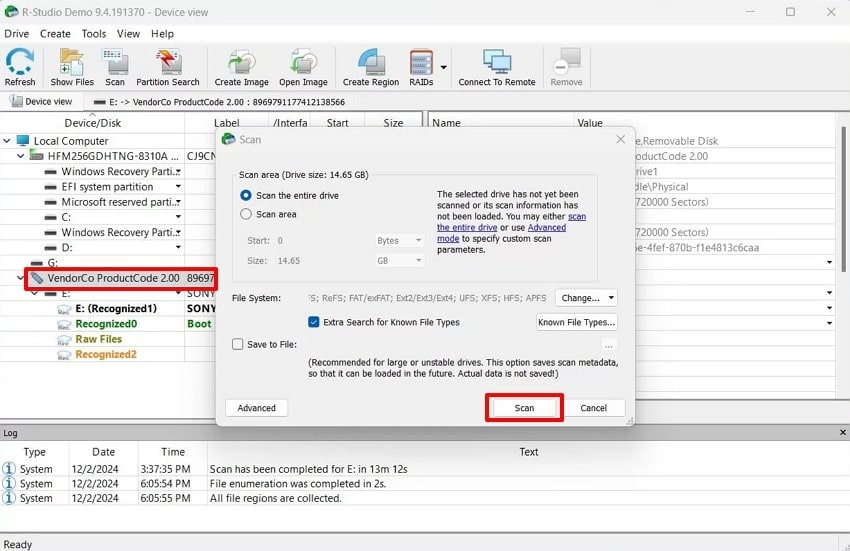Open the Change... file system dropdown

point(586,298)
